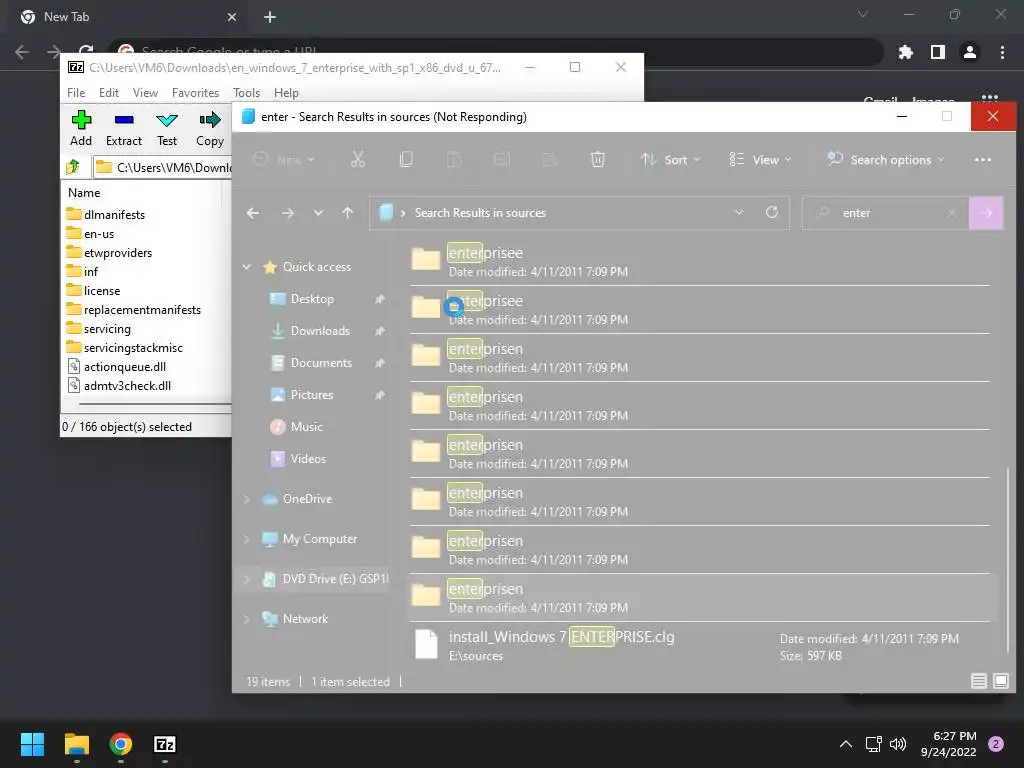Viewport: 1024px width, 768px height.
Task: Click the 7-Zip Test button
Action: pyautogui.click(x=167, y=129)
